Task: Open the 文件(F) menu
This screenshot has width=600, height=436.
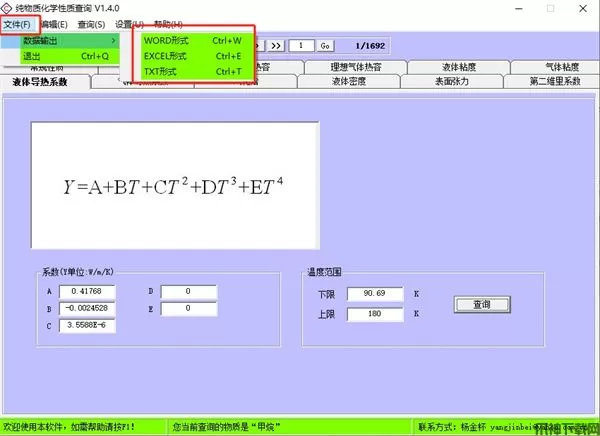Action: (x=17, y=23)
